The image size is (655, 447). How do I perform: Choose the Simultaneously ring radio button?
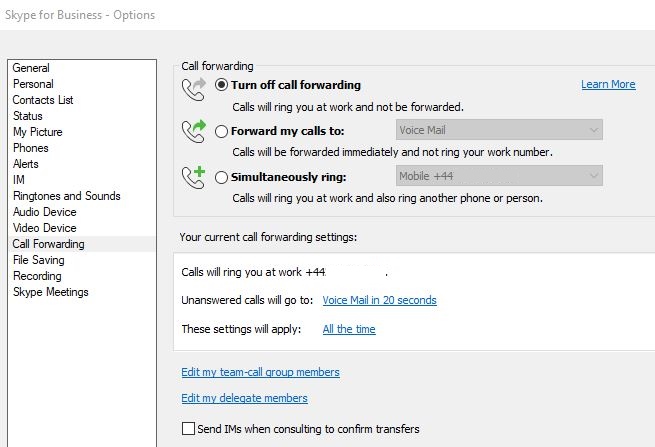222,177
